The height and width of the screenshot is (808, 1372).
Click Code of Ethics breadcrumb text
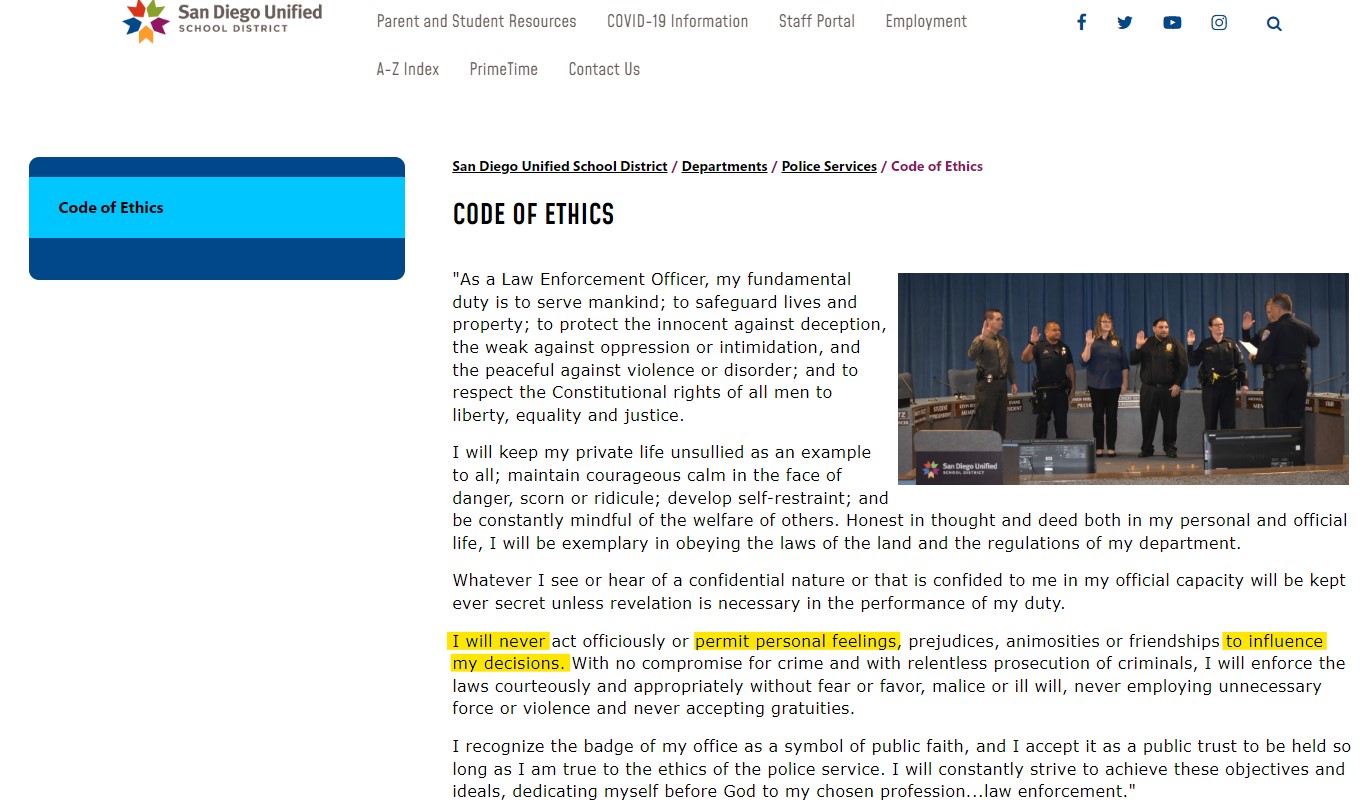click(937, 167)
